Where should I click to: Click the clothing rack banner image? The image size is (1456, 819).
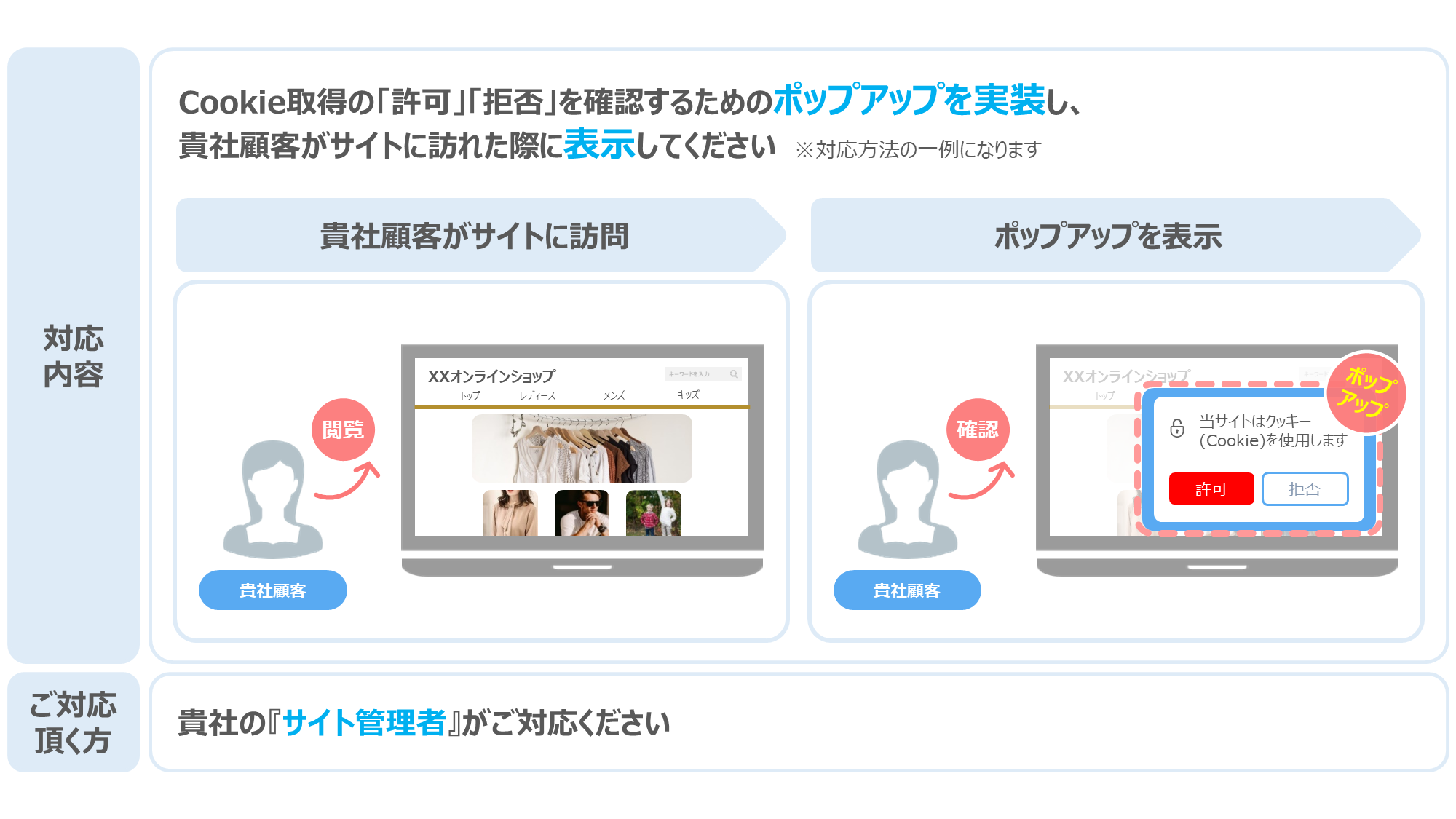coord(582,448)
